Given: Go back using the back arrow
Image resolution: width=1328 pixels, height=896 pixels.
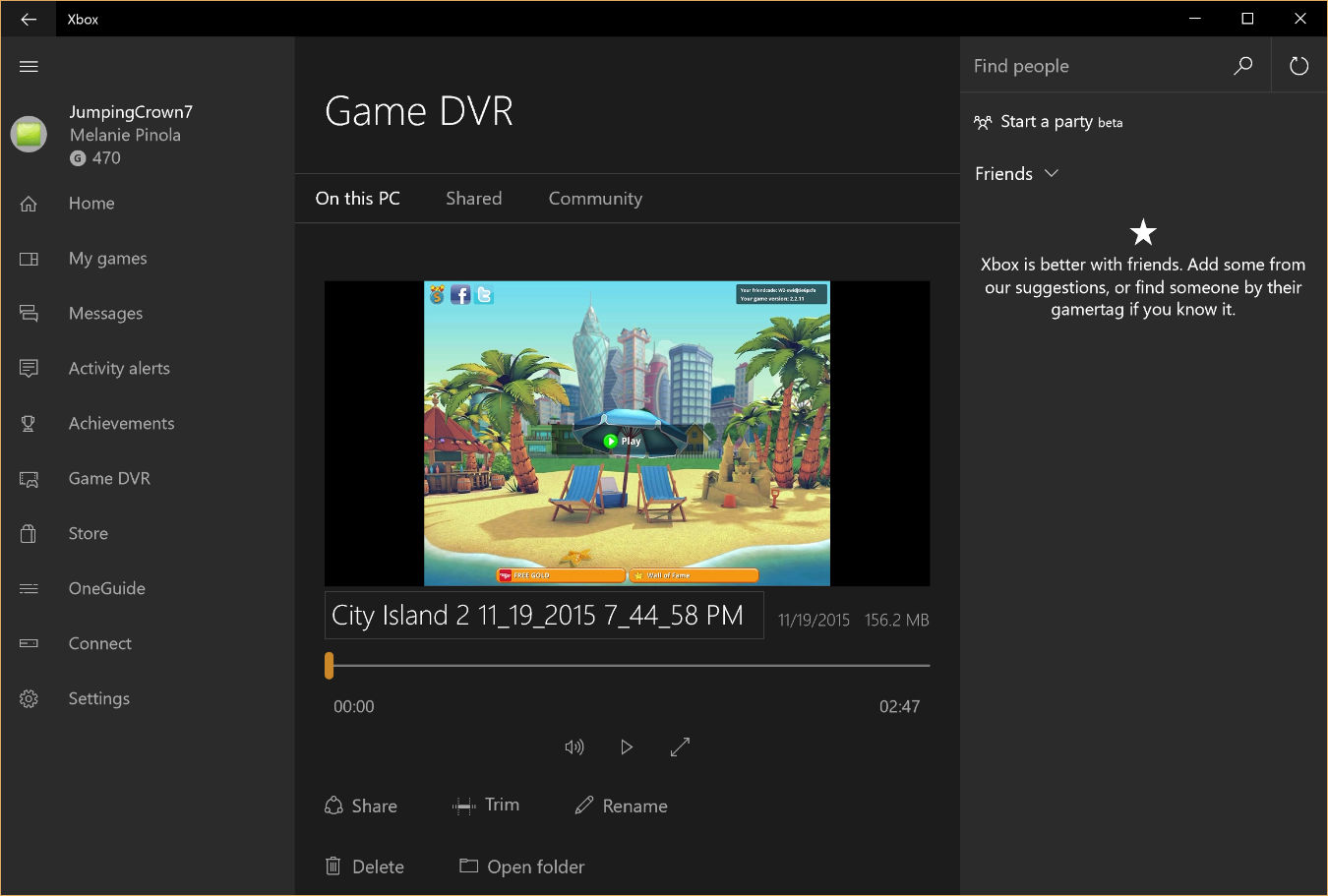Looking at the screenshot, I should (x=29, y=19).
